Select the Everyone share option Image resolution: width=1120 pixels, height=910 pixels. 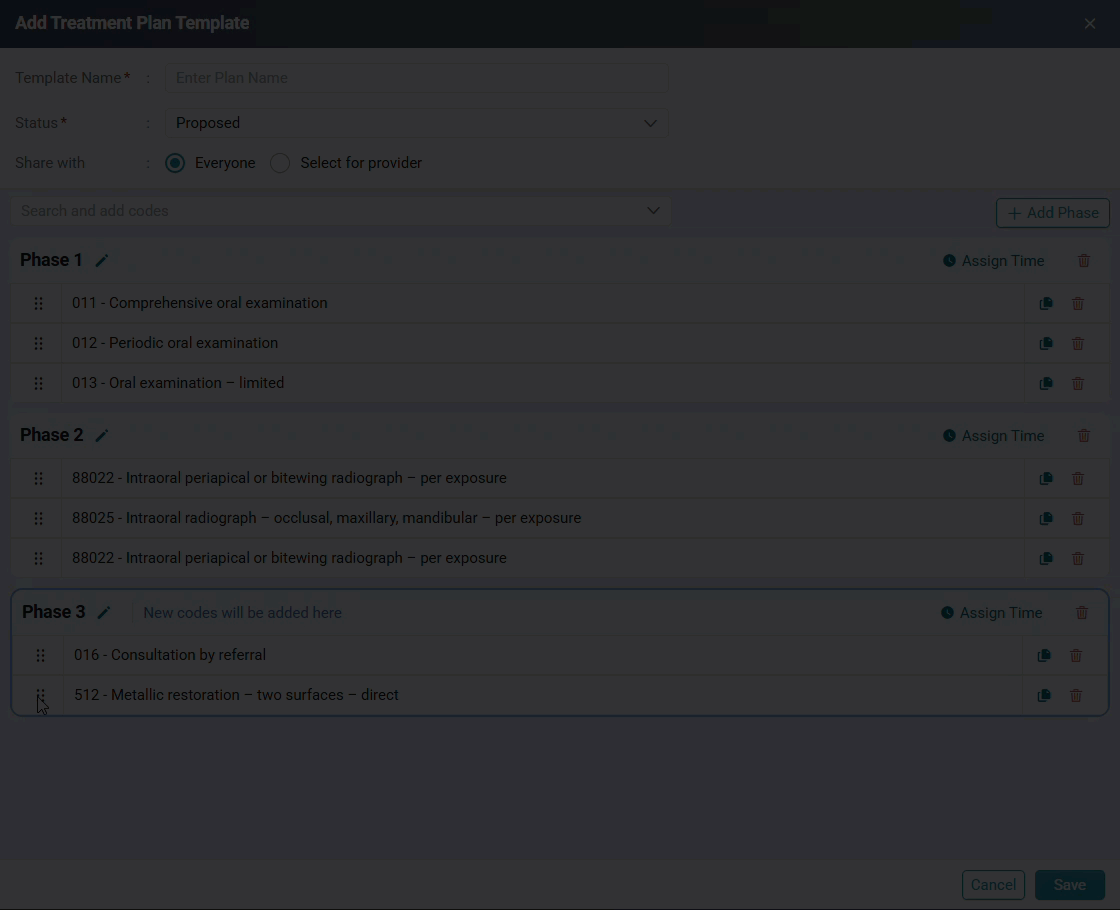(x=175, y=163)
